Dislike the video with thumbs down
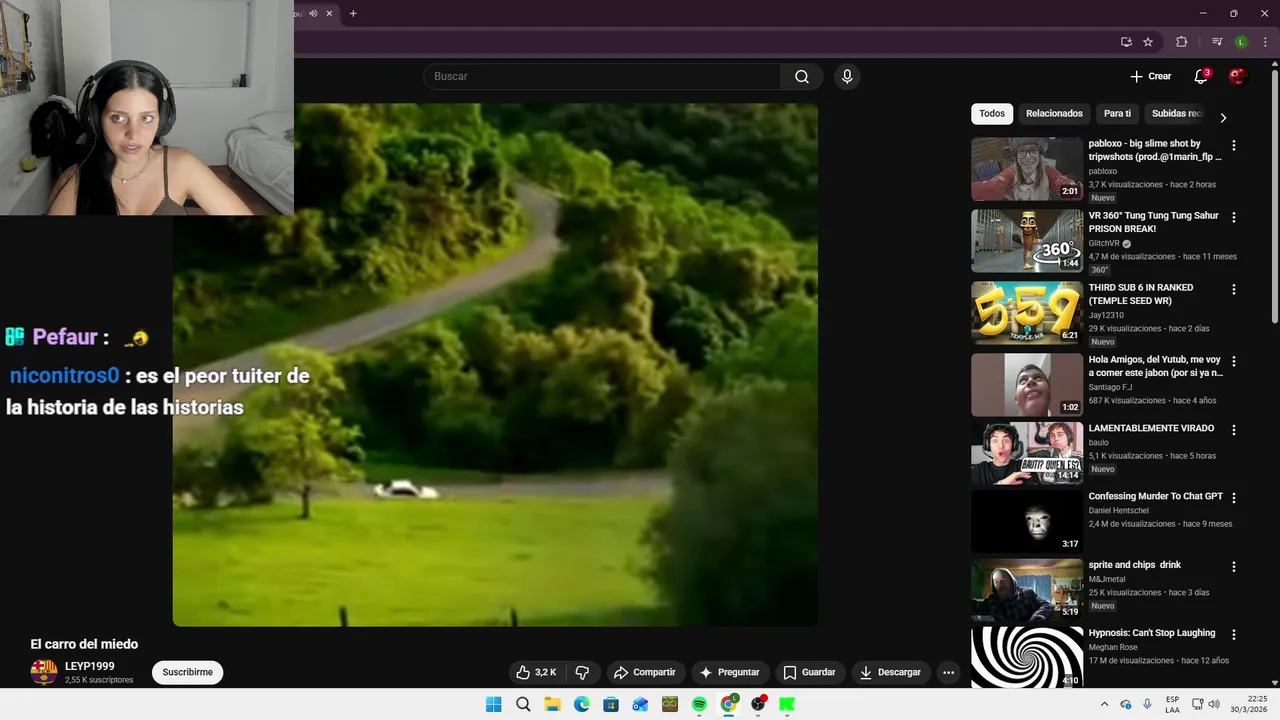The height and width of the screenshot is (720, 1280). [583, 672]
